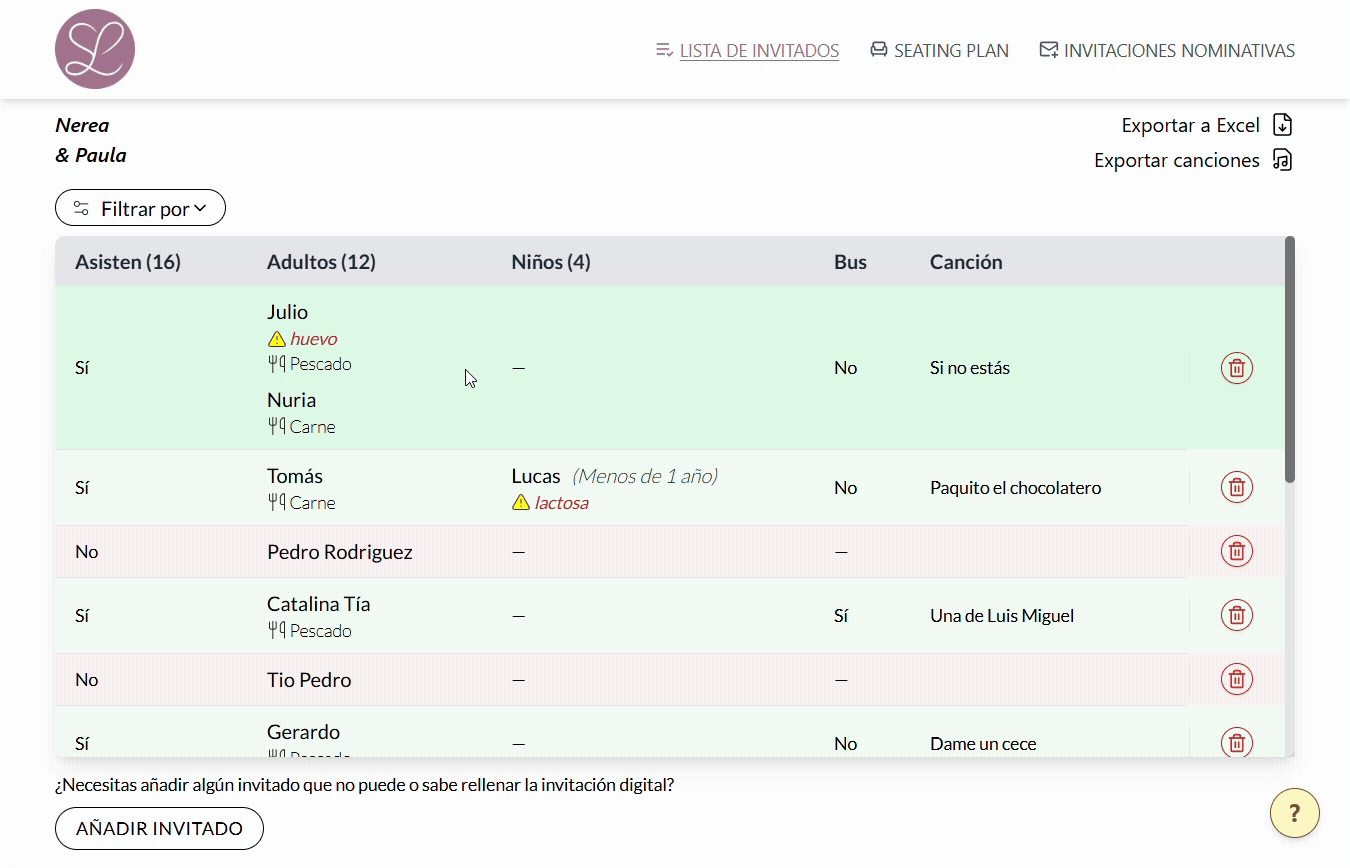Click trash icon next to Tio Pedro
Viewport: 1350px width, 868px height.
click(1236, 679)
